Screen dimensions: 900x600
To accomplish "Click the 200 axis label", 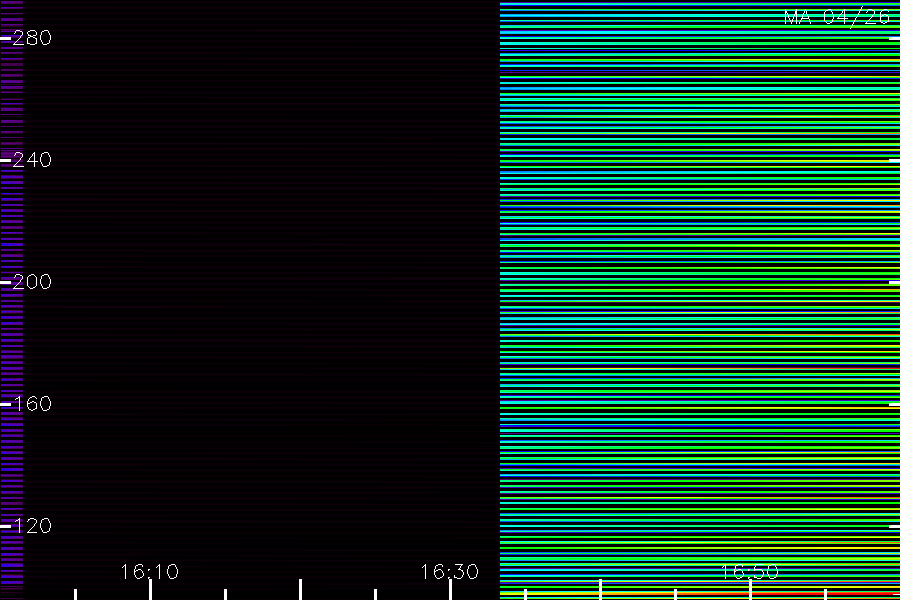I will [32, 281].
